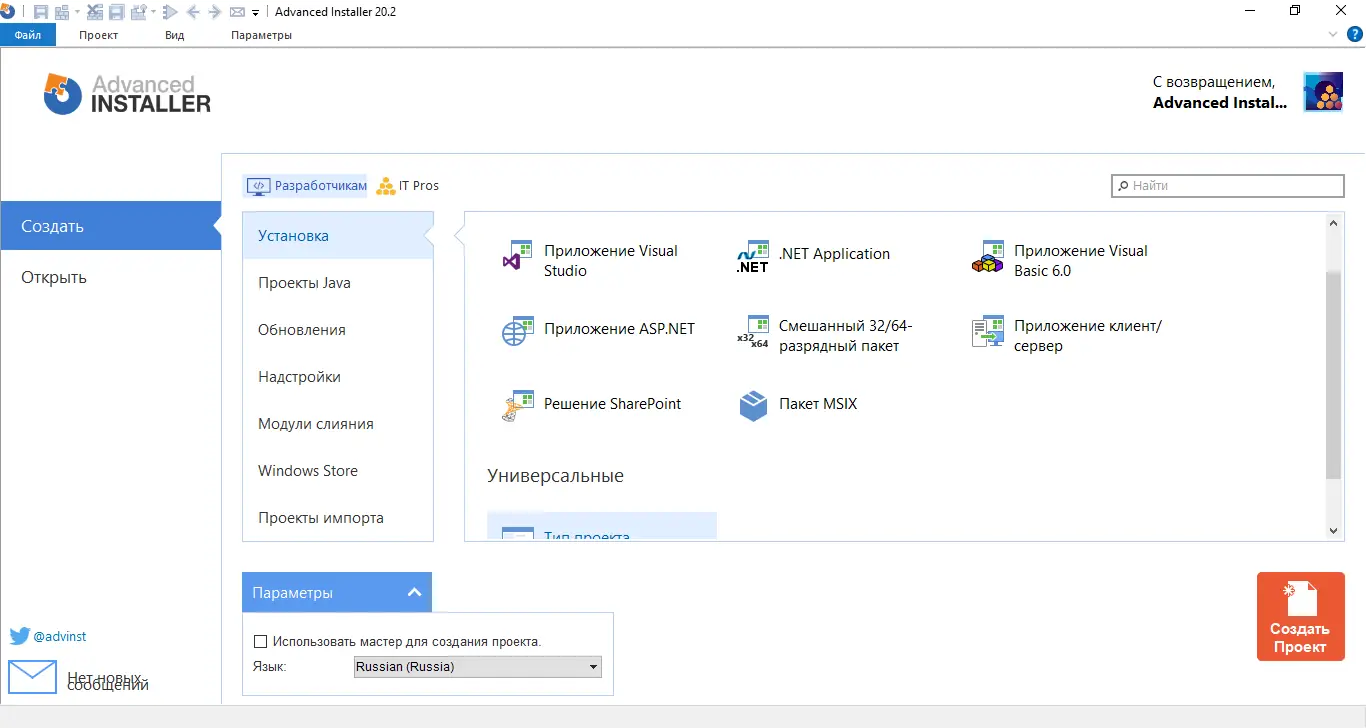The width and height of the screenshot is (1366, 728).
Task: Select the .NET Application project icon
Action: coord(752,256)
